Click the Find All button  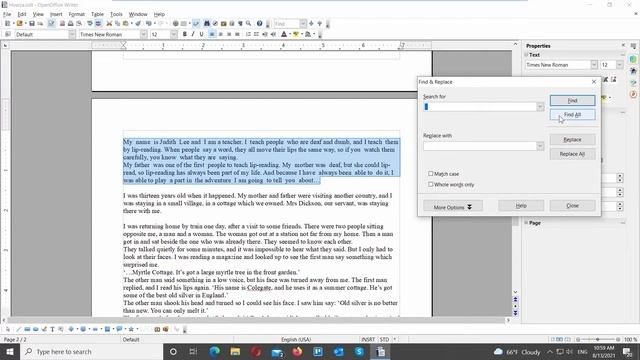pos(572,115)
